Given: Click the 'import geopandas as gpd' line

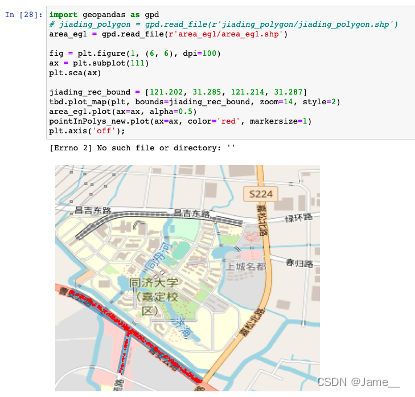Looking at the screenshot, I should [x=104, y=15].
